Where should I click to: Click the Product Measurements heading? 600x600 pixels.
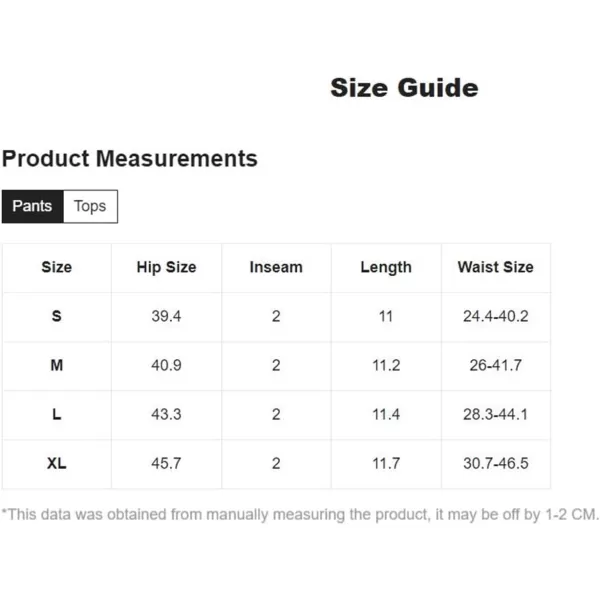130,158
